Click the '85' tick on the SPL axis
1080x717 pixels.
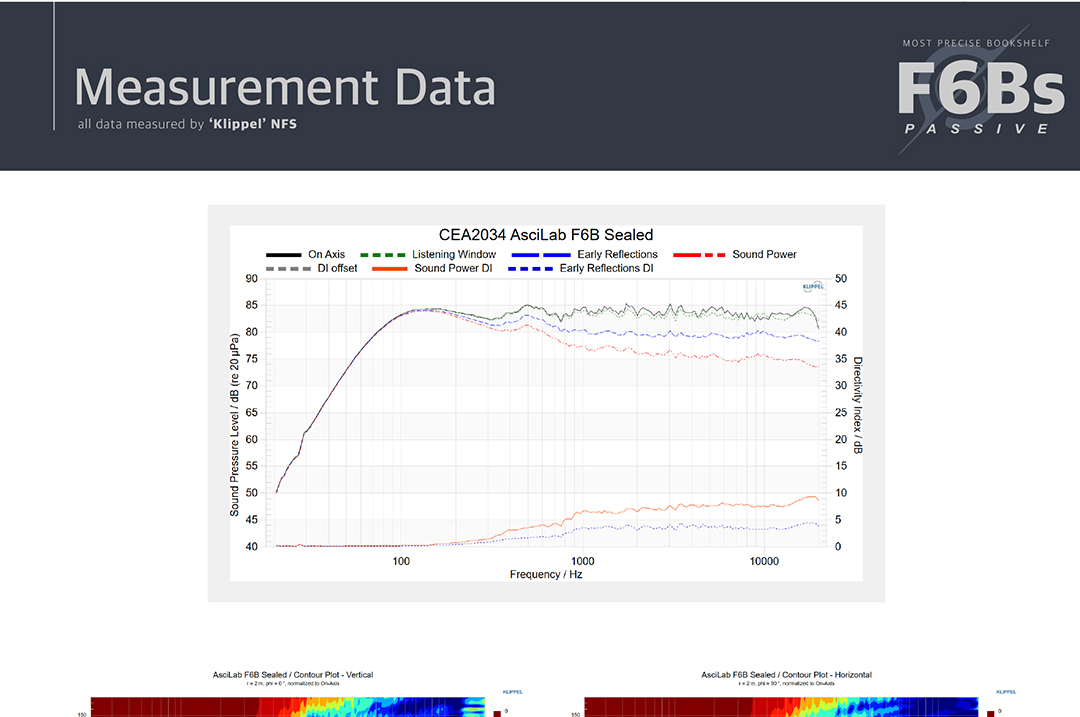tap(251, 305)
